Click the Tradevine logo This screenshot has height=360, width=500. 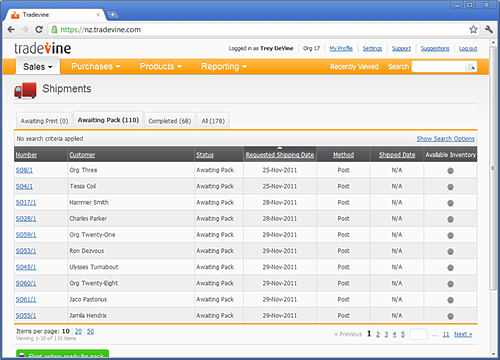[x=42, y=49]
